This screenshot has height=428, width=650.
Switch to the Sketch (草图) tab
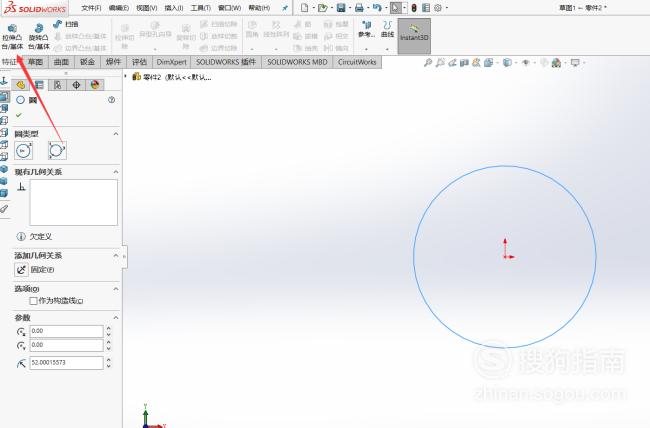click(35, 62)
